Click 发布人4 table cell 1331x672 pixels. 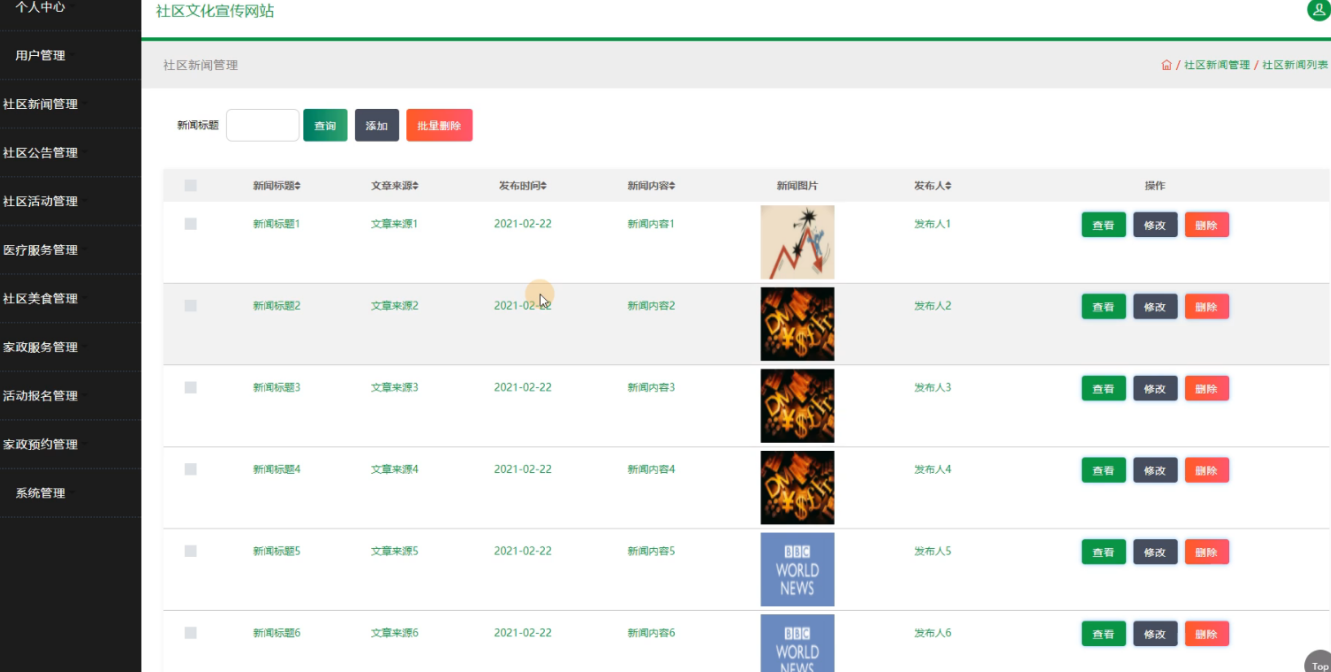tap(933, 469)
